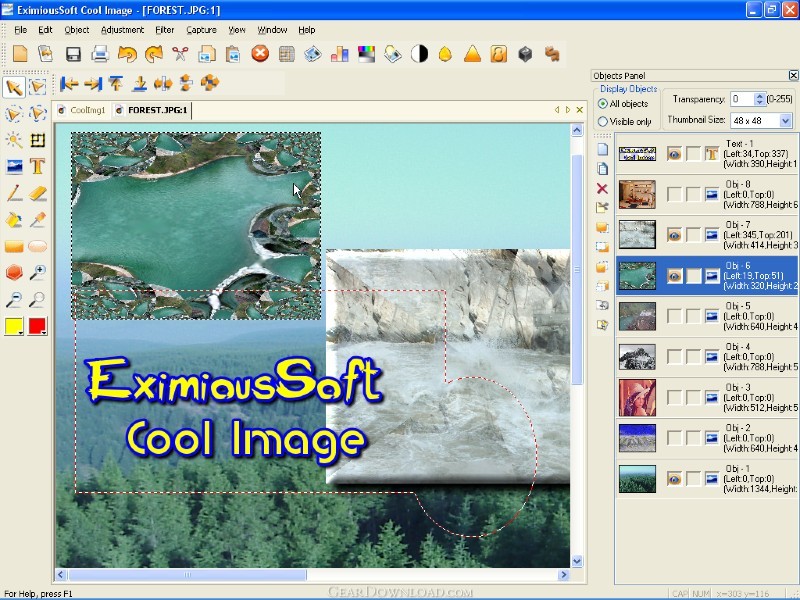Activate the Zoom In magnifier tool
The height and width of the screenshot is (600, 800).
pyautogui.click(x=37, y=273)
